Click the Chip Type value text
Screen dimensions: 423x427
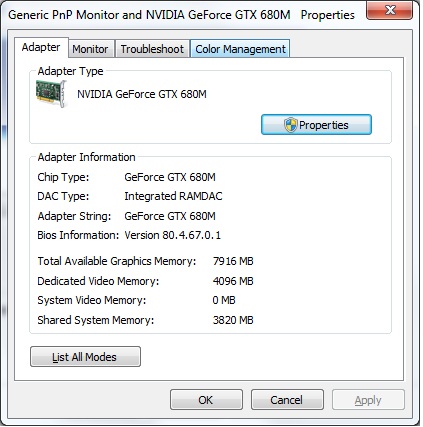[170, 177]
